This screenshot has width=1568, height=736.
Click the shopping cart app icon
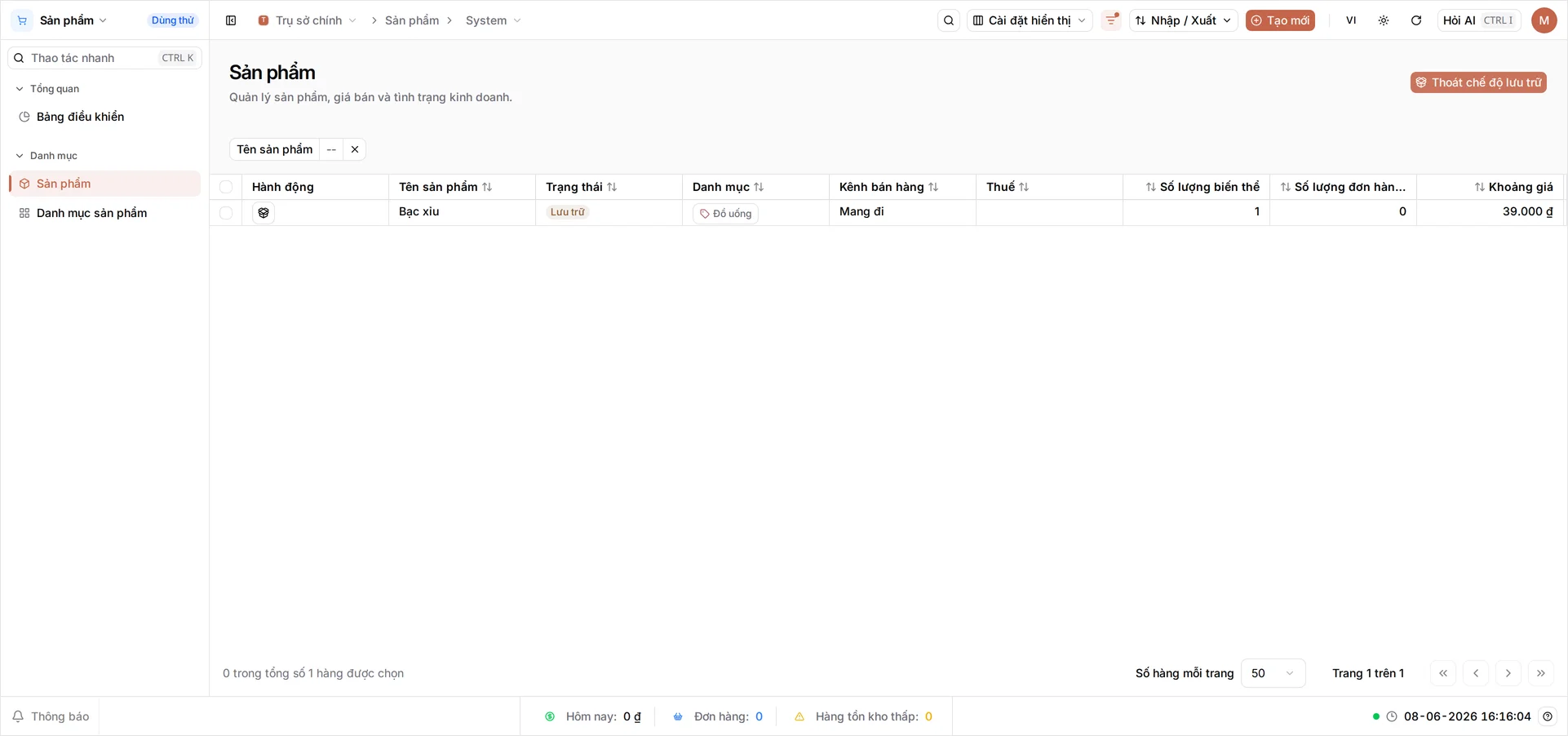pyautogui.click(x=22, y=20)
